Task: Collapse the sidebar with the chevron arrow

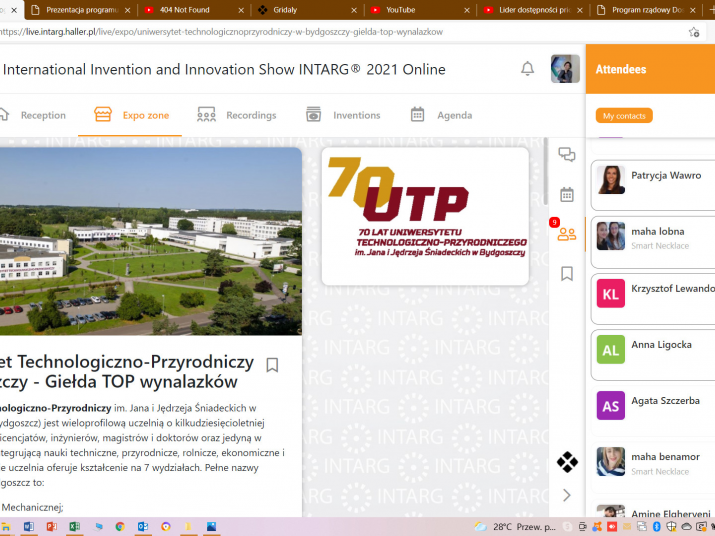Action: [x=567, y=495]
